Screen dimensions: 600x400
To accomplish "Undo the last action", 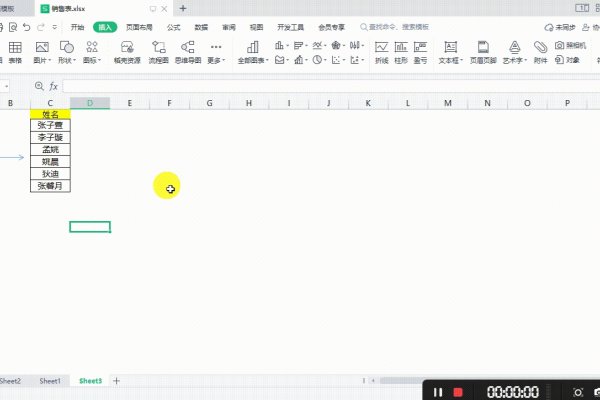I will point(26,27).
